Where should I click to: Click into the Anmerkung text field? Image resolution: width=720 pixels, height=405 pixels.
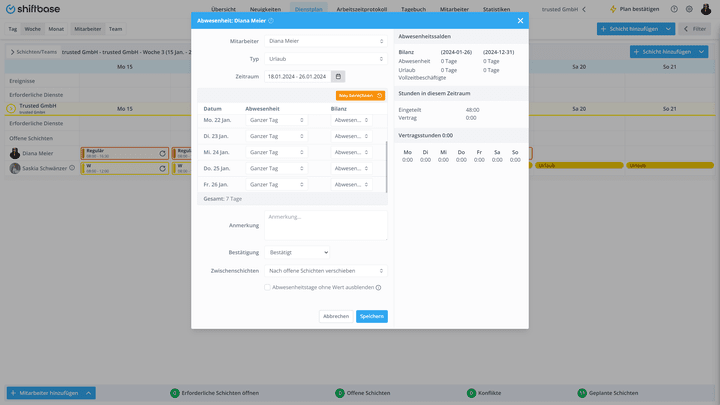coord(326,225)
